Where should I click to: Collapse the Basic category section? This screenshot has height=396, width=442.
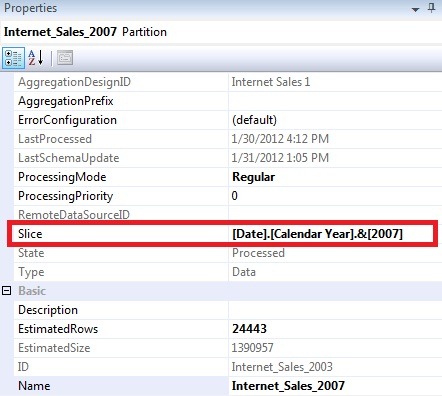pos(6,291)
